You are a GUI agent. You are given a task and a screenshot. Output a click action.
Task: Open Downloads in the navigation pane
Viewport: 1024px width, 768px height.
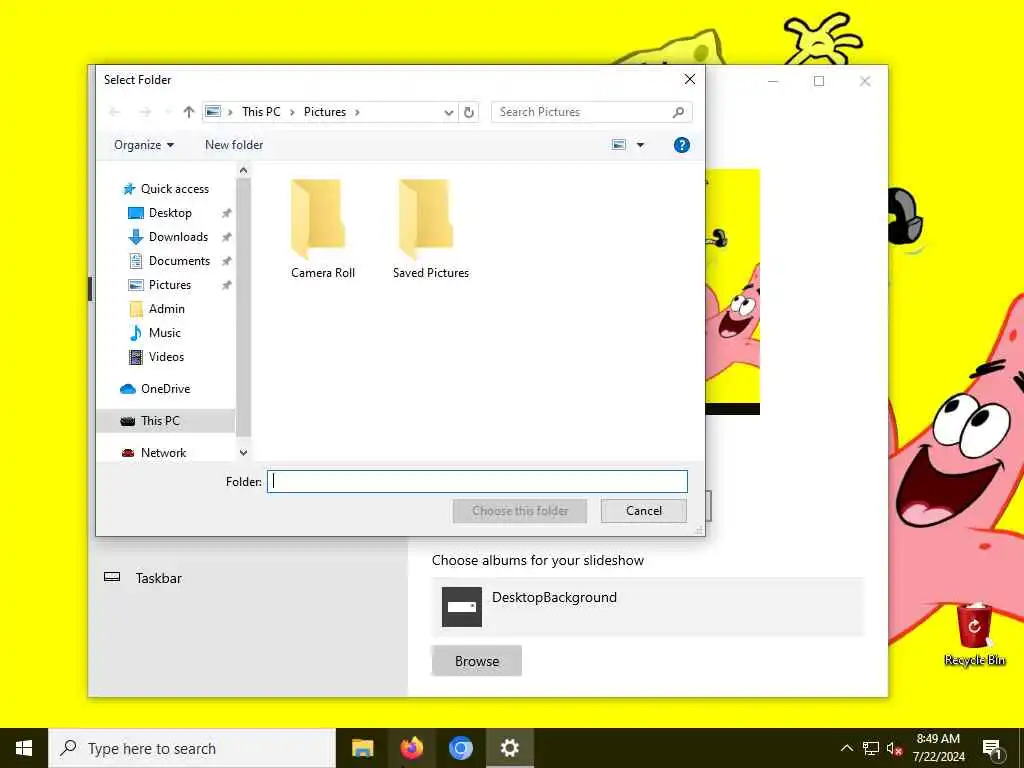click(x=178, y=237)
